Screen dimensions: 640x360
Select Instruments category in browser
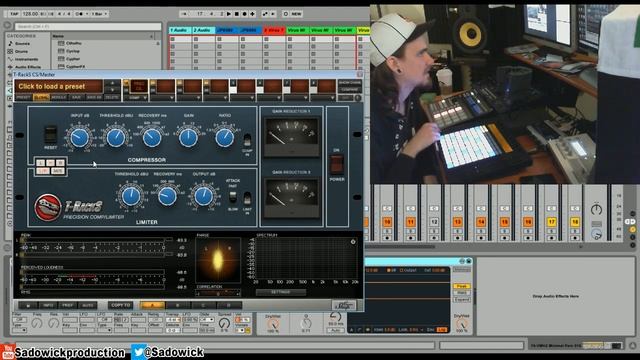click(x=27, y=59)
